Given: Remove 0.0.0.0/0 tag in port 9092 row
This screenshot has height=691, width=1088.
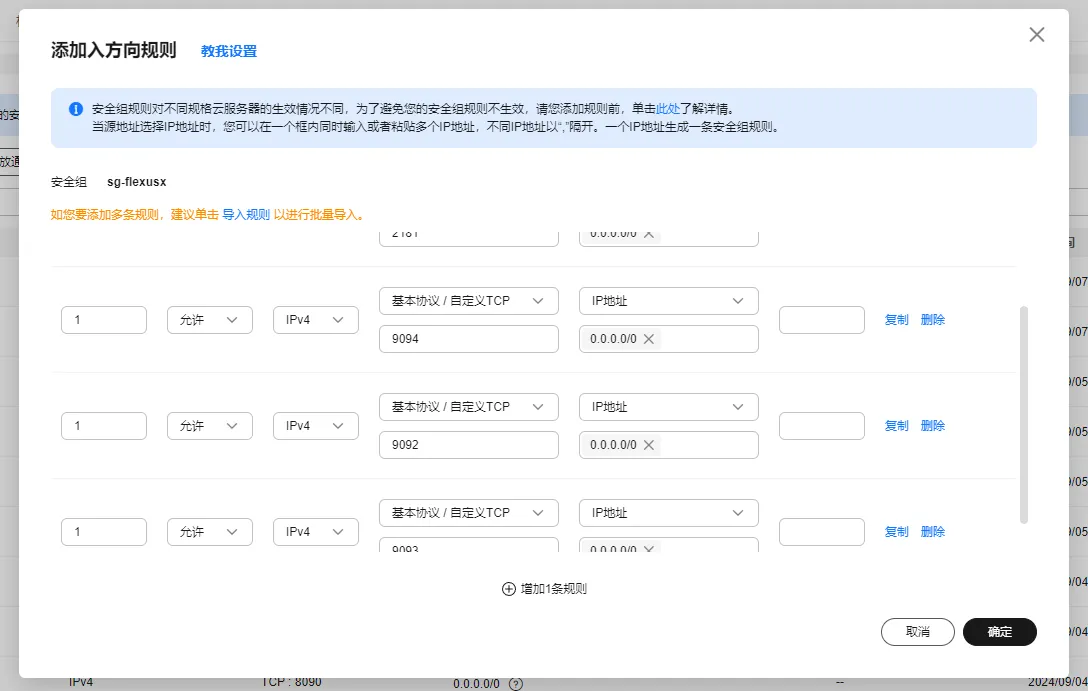Looking at the screenshot, I should point(649,445).
